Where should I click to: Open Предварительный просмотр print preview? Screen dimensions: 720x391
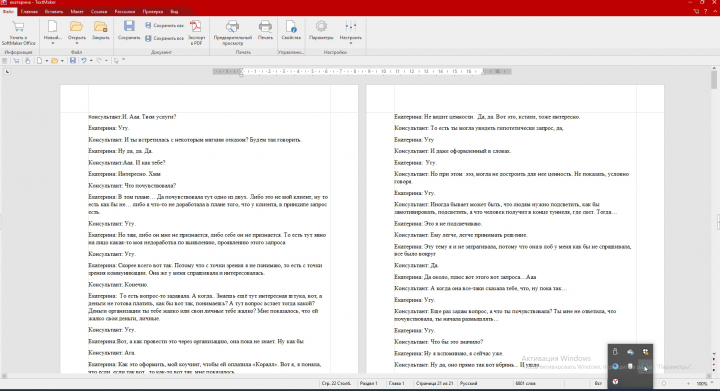coord(233,32)
